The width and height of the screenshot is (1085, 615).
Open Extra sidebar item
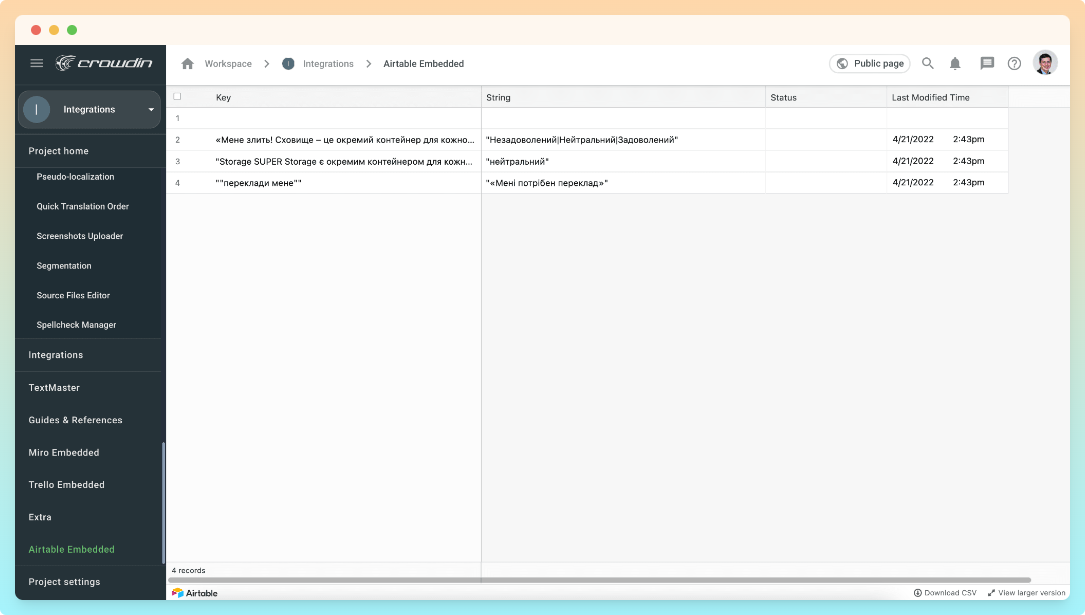39,517
